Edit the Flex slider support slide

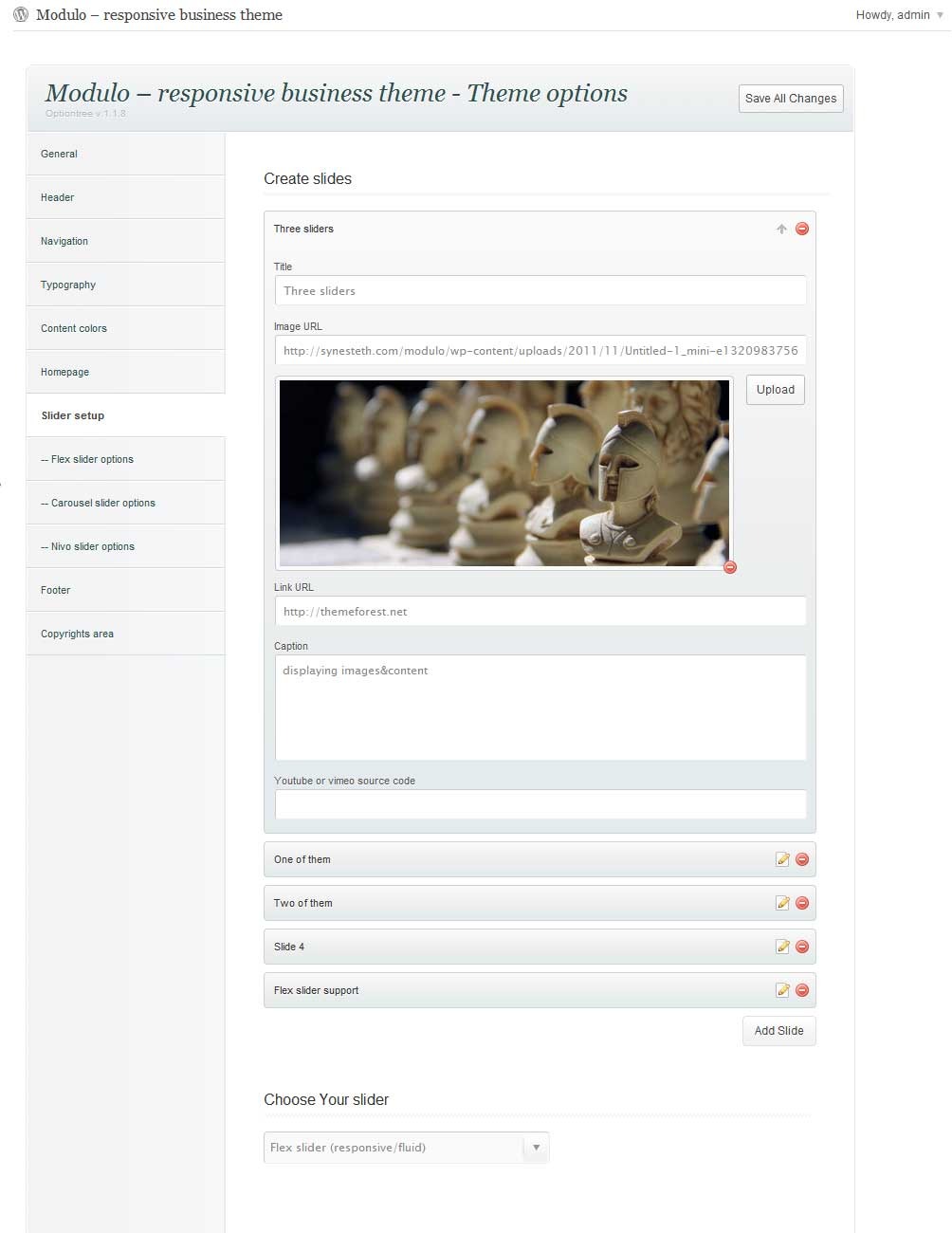click(782, 990)
